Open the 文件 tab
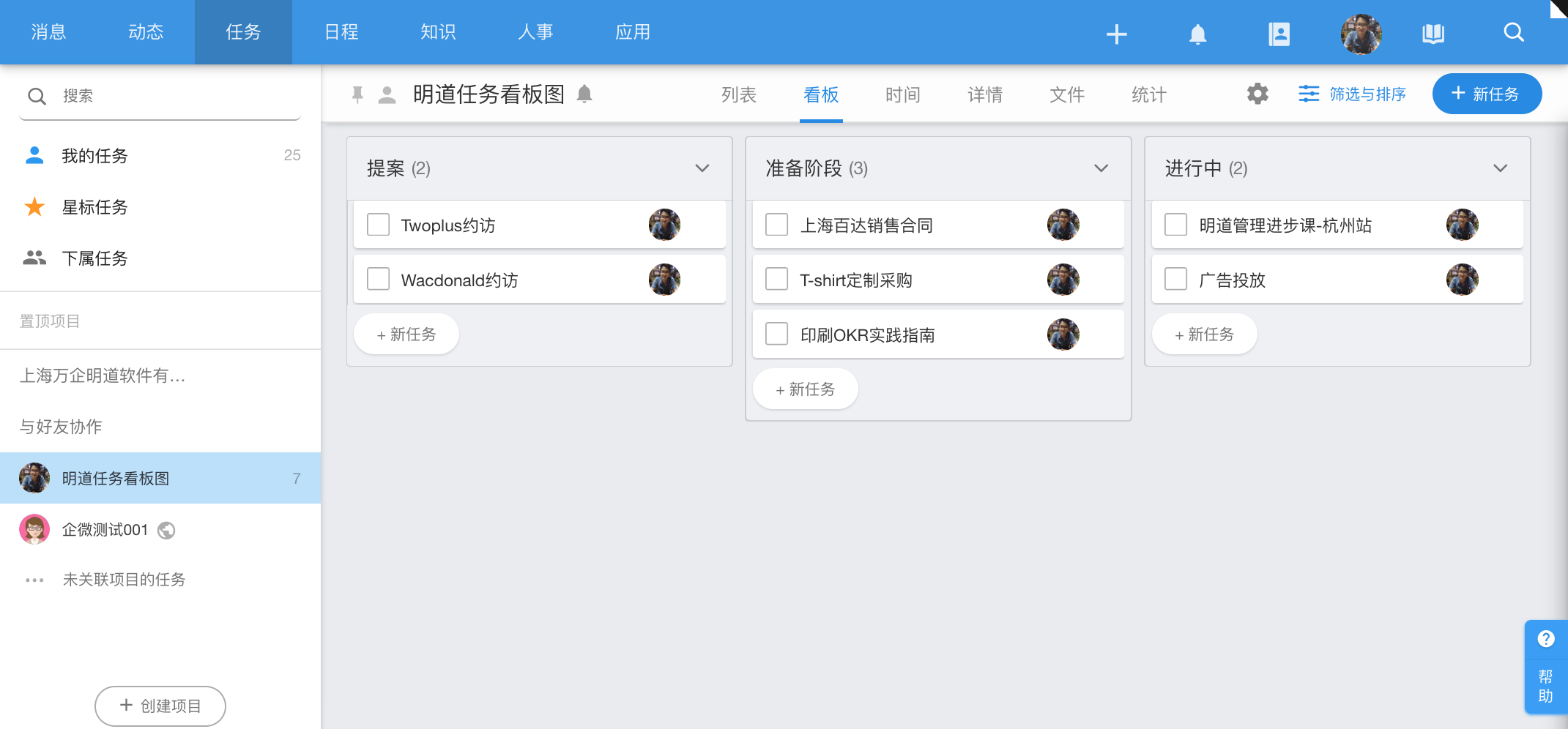Viewport: 1568px width, 729px height. 1066,94
